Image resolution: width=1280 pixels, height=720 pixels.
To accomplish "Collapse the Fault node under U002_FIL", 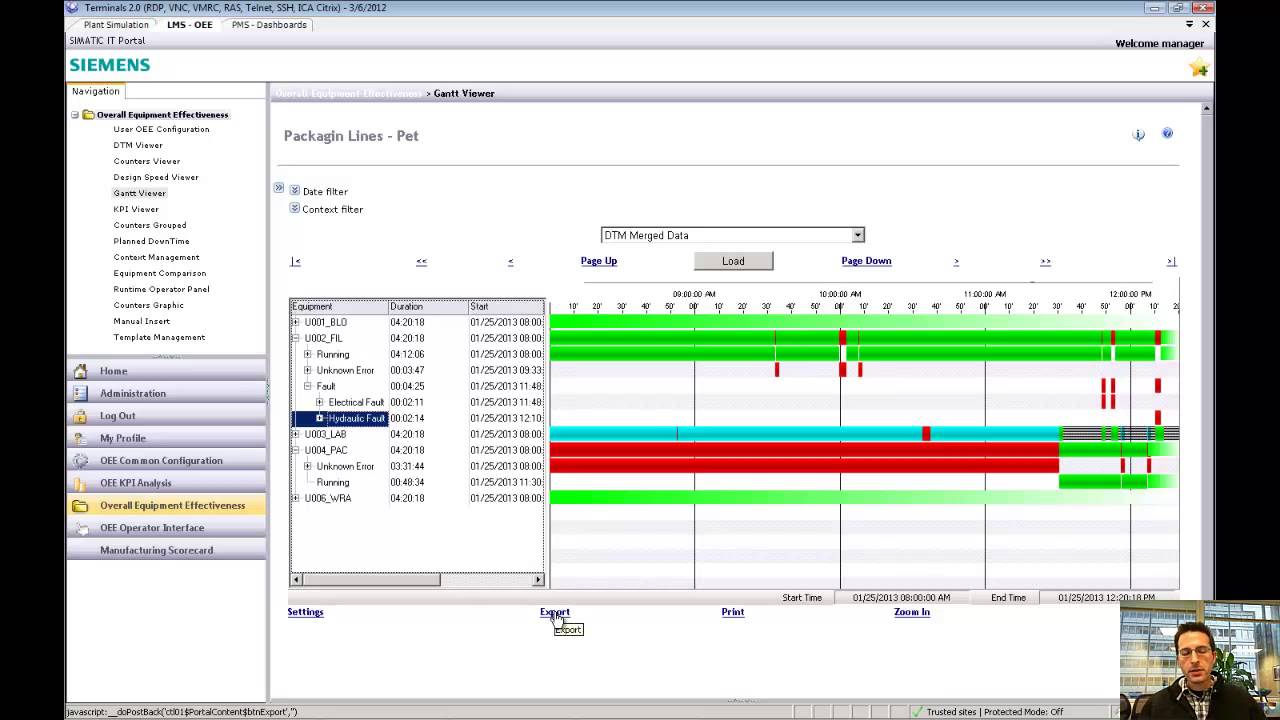I will coord(308,386).
